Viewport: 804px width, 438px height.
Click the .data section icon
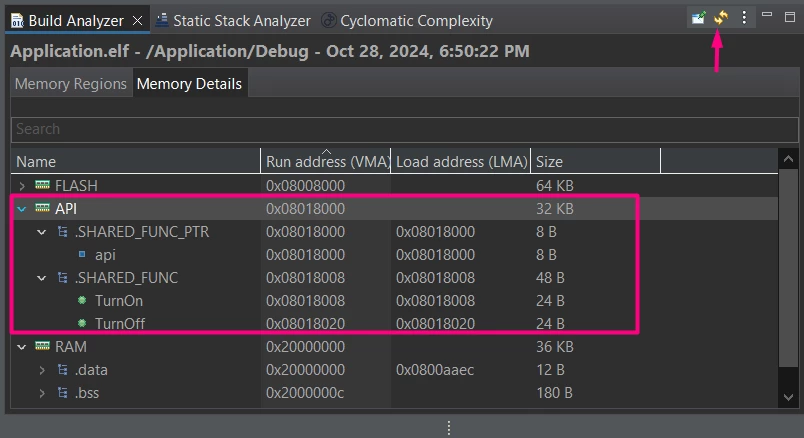pos(63,370)
